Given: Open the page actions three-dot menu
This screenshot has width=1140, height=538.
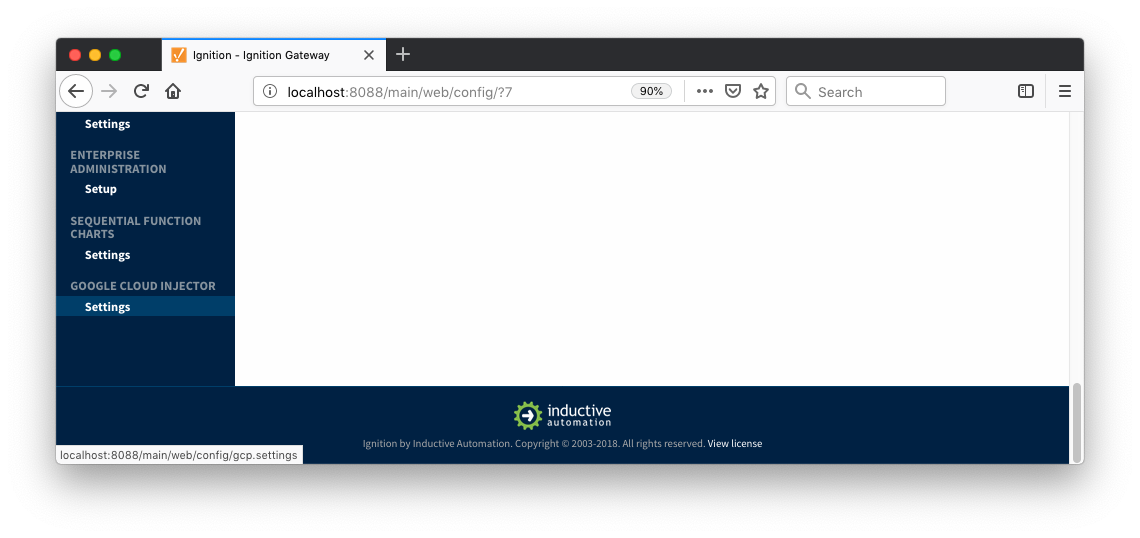Looking at the screenshot, I should click(704, 91).
